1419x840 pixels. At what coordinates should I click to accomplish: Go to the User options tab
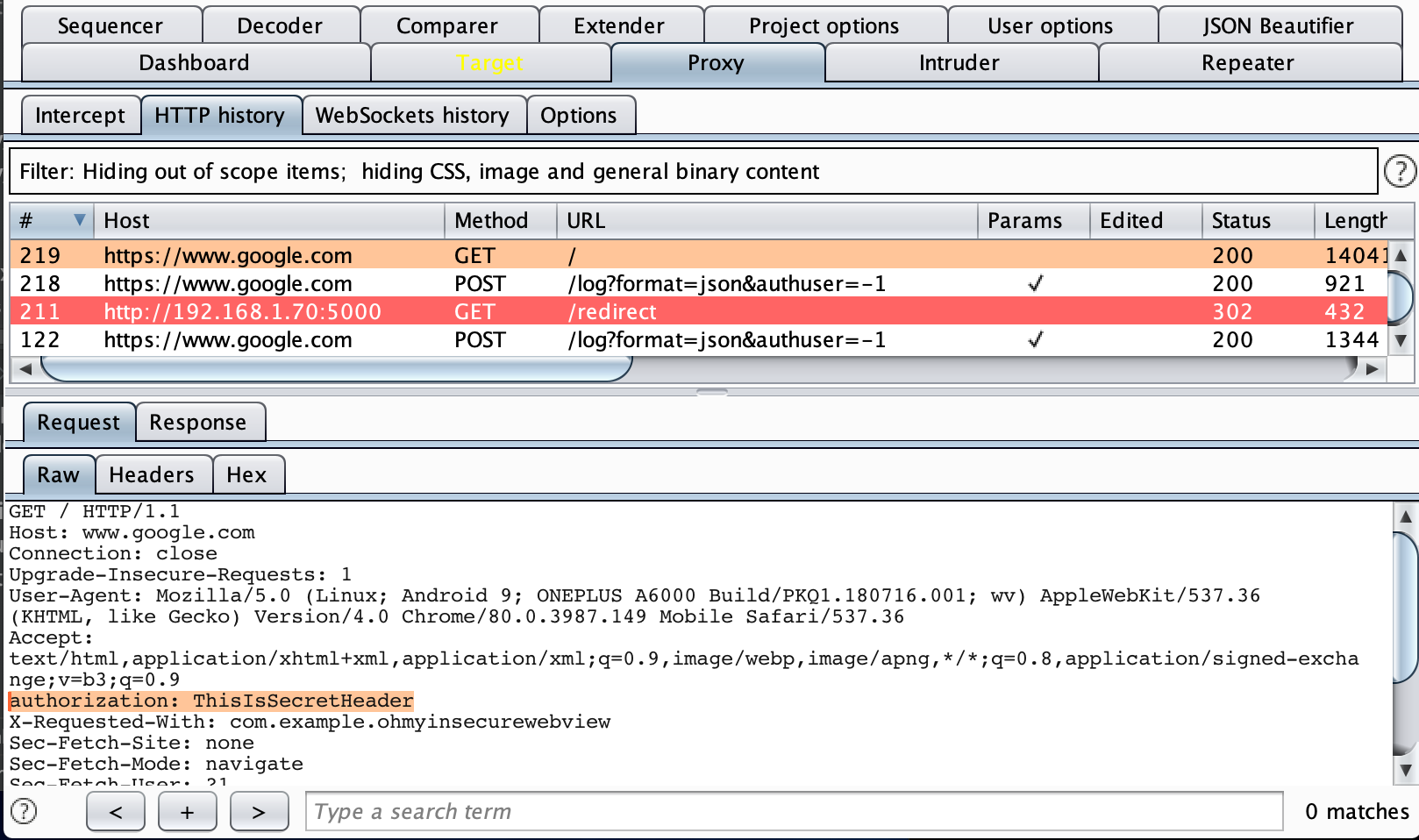click(1052, 25)
